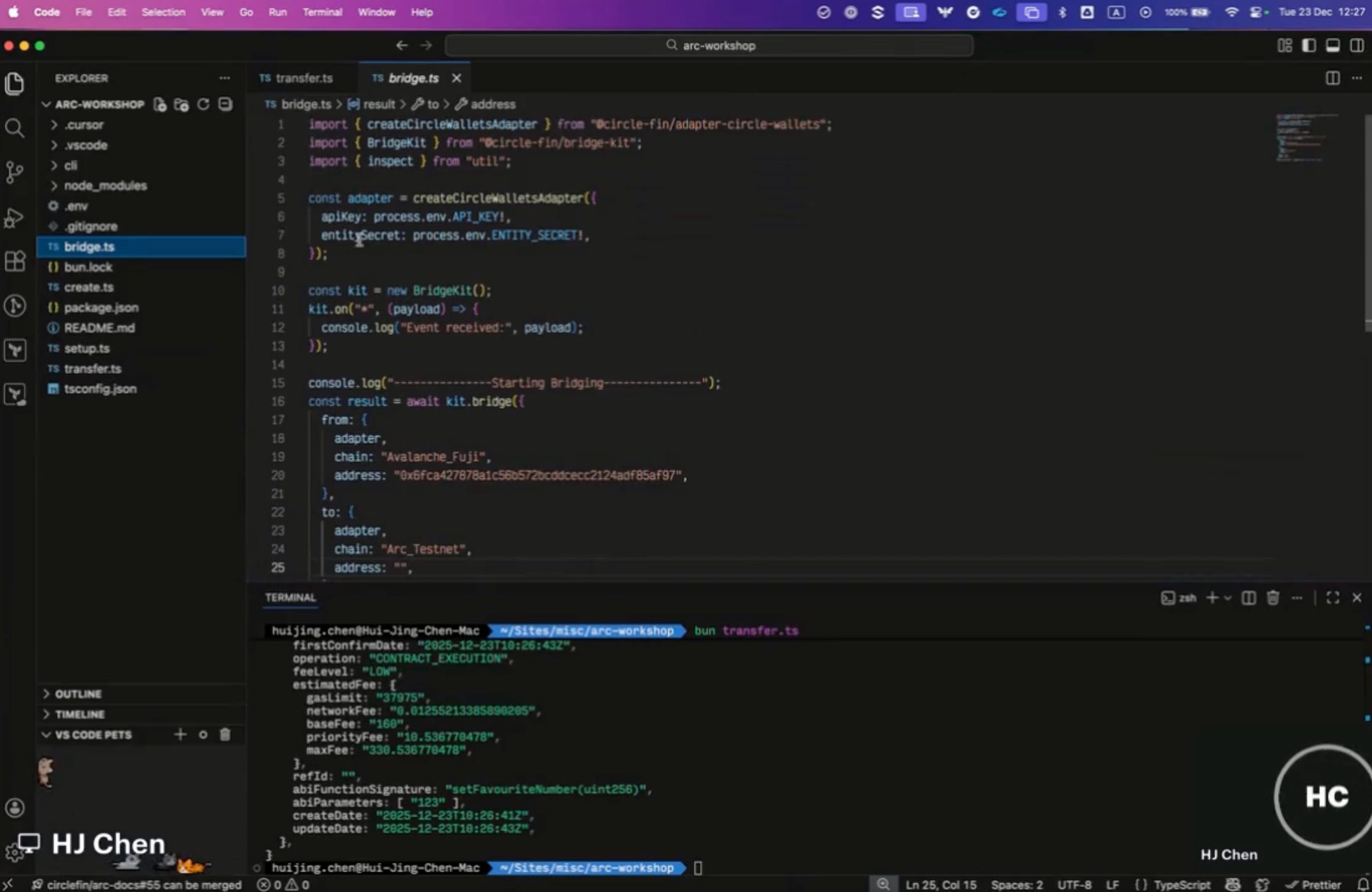Open a new terminal with the plus icon
1372x892 pixels.
click(x=1212, y=598)
